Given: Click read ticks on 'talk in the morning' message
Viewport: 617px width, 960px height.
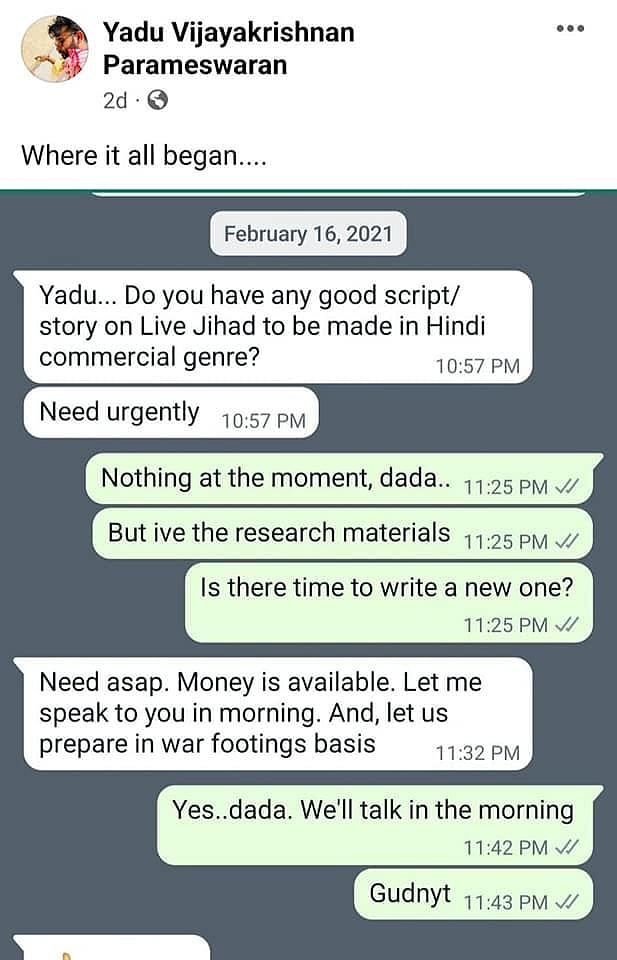Looking at the screenshot, I should point(566,848).
